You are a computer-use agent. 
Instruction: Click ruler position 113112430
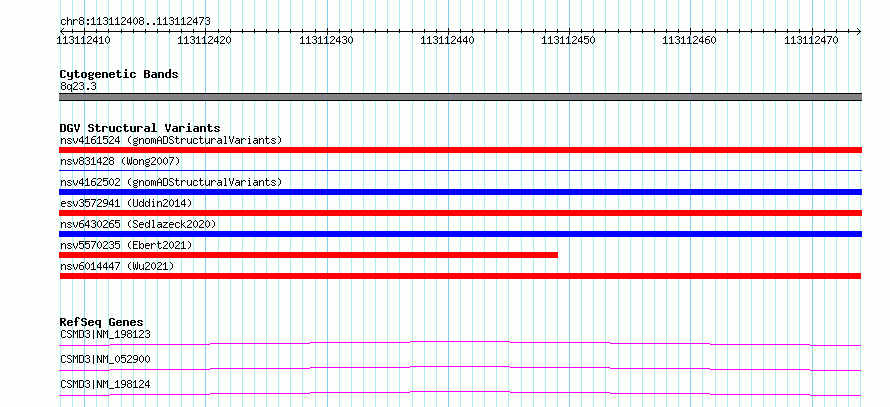[326, 40]
